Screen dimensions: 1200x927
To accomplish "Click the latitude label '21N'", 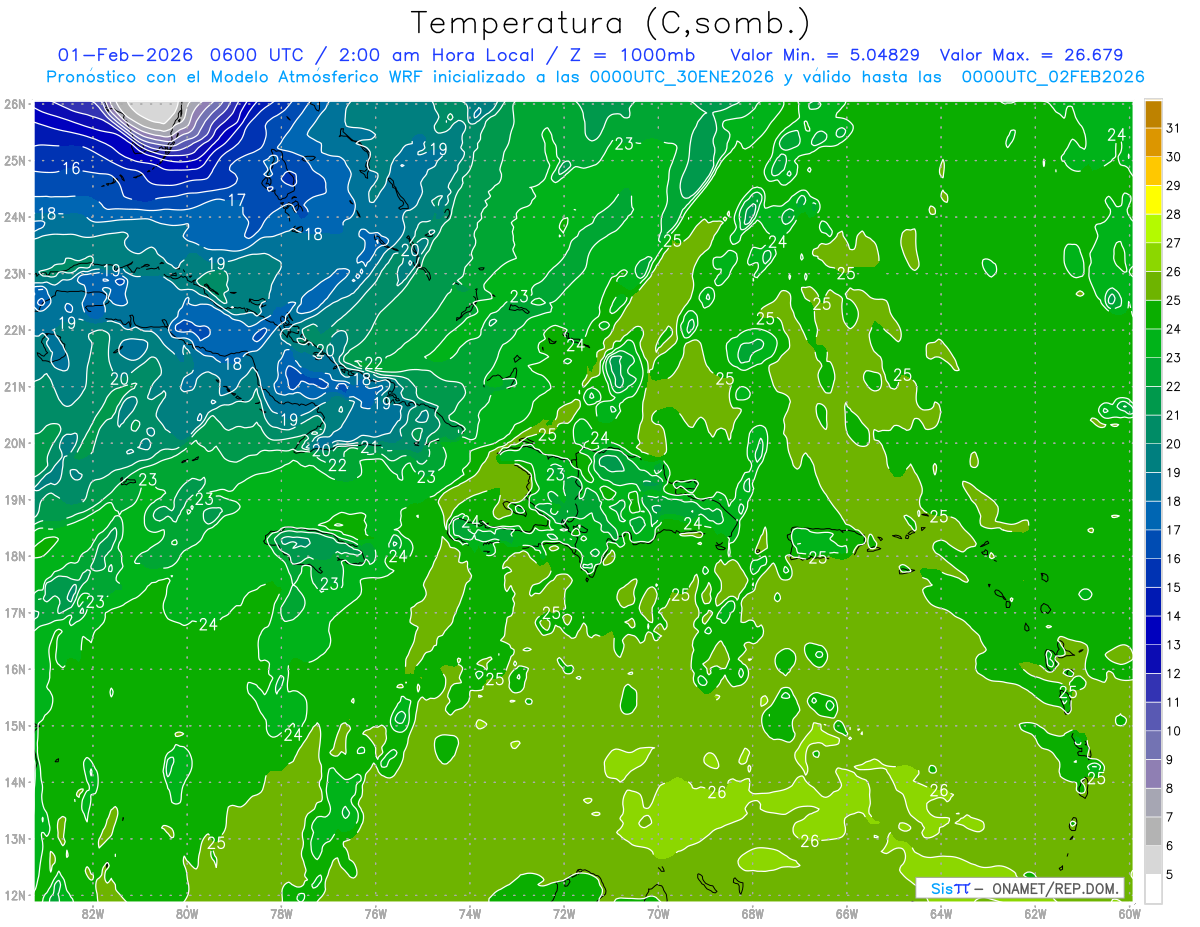I will 14,386.
